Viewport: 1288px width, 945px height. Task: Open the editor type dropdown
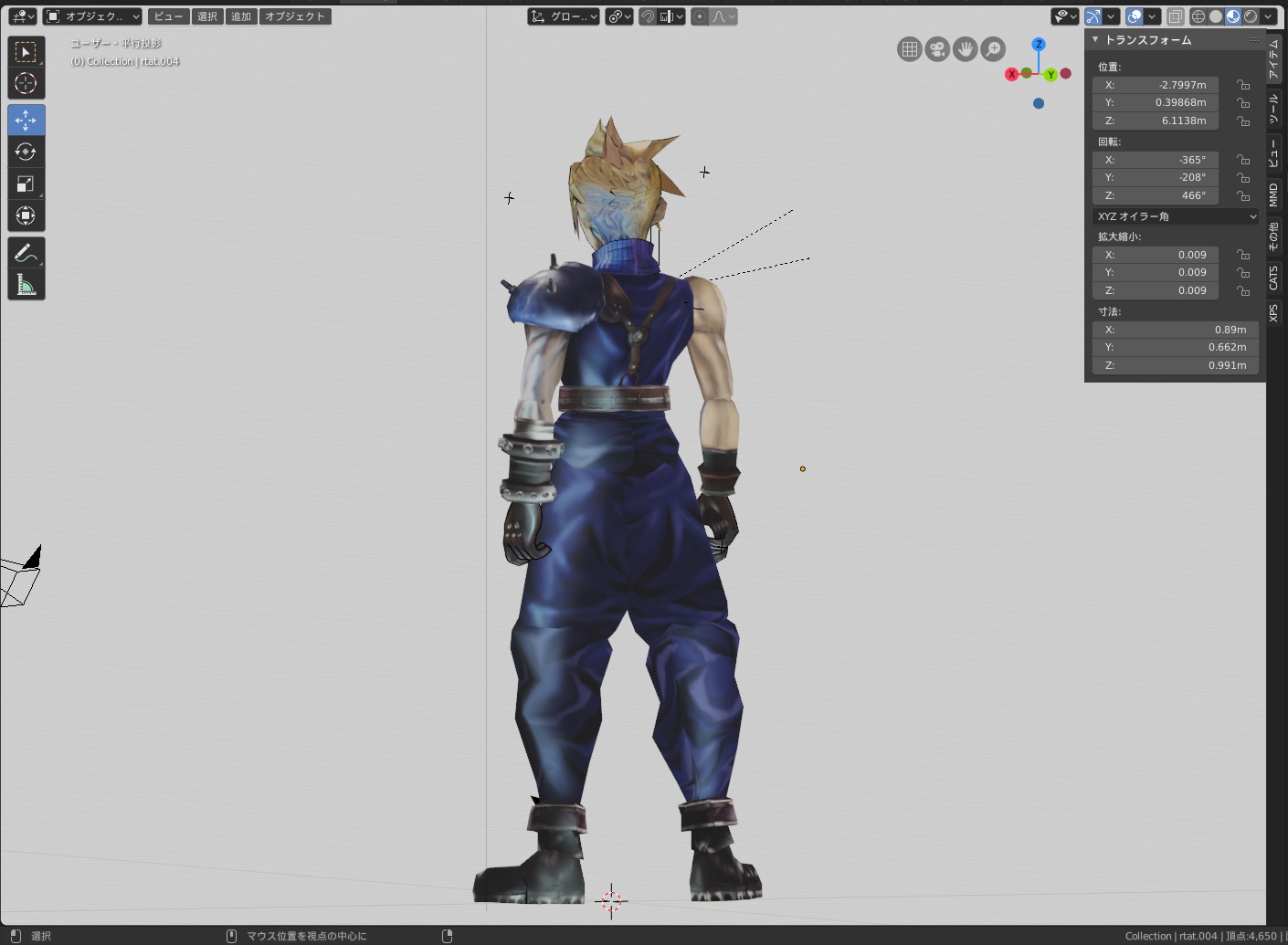coord(22,16)
